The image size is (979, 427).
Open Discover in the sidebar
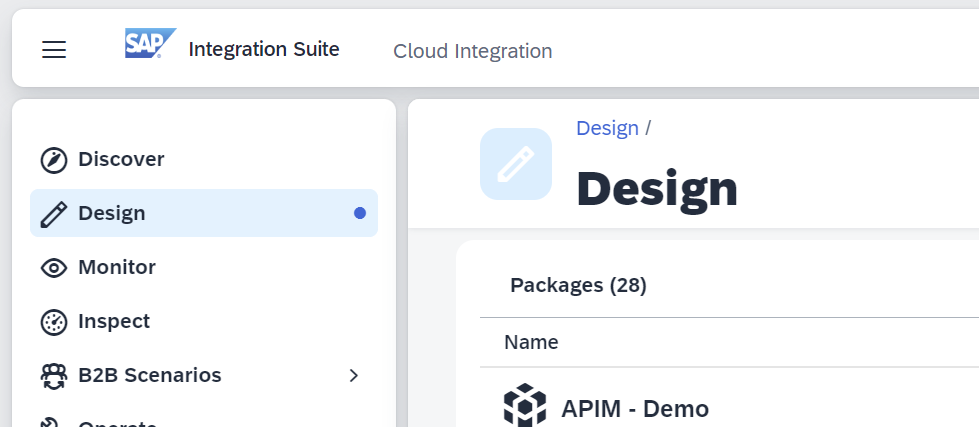[204, 159]
